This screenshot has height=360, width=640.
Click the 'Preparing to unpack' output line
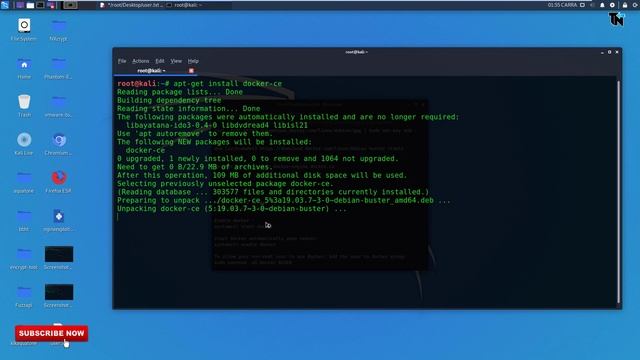(x=284, y=200)
